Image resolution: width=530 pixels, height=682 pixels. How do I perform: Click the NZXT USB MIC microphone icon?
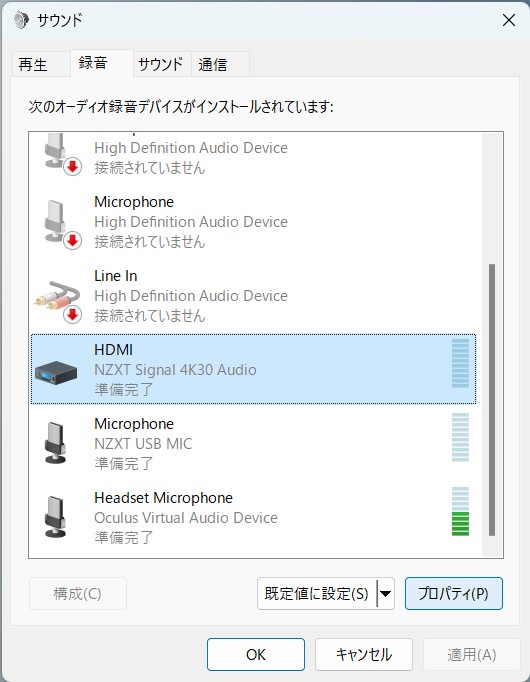(x=55, y=442)
